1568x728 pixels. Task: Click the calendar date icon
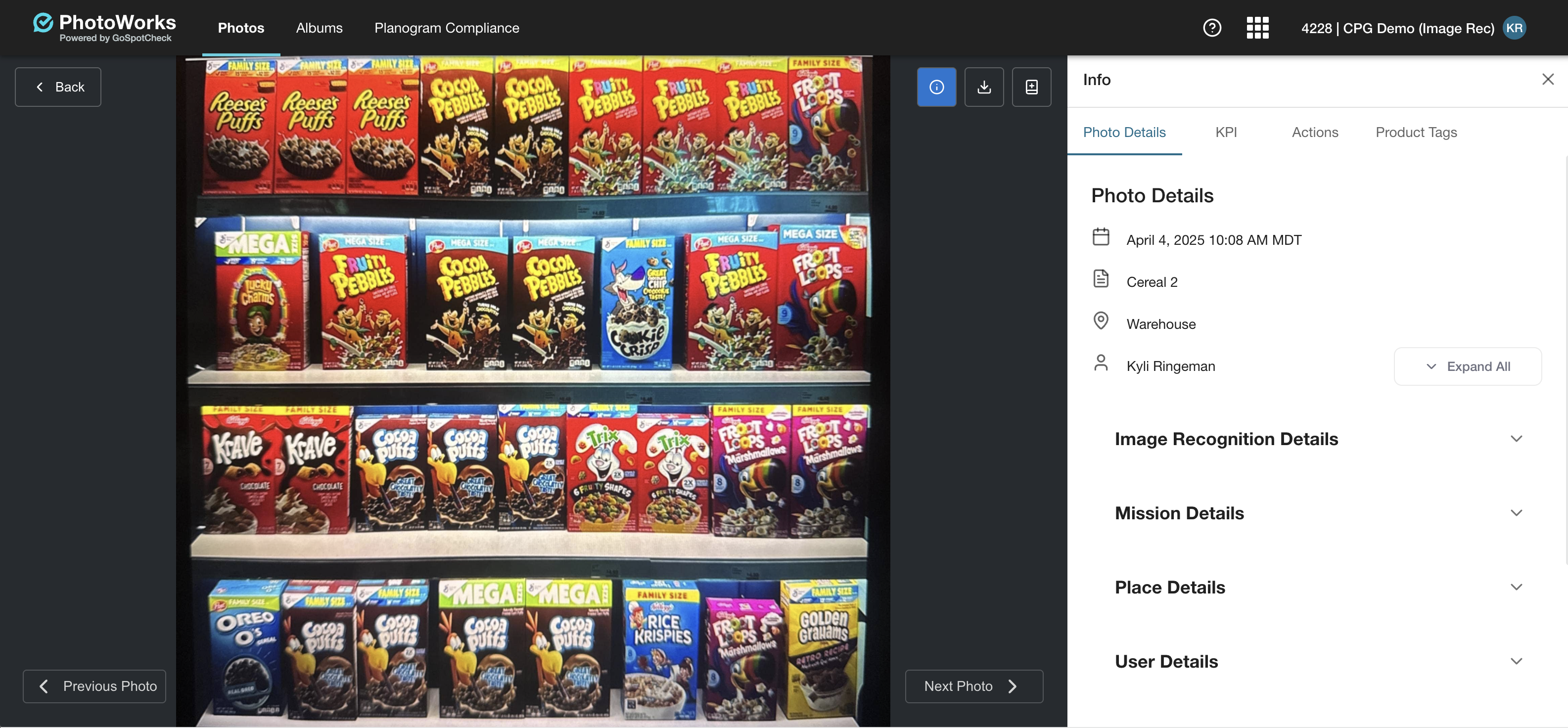pos(1101,236)
